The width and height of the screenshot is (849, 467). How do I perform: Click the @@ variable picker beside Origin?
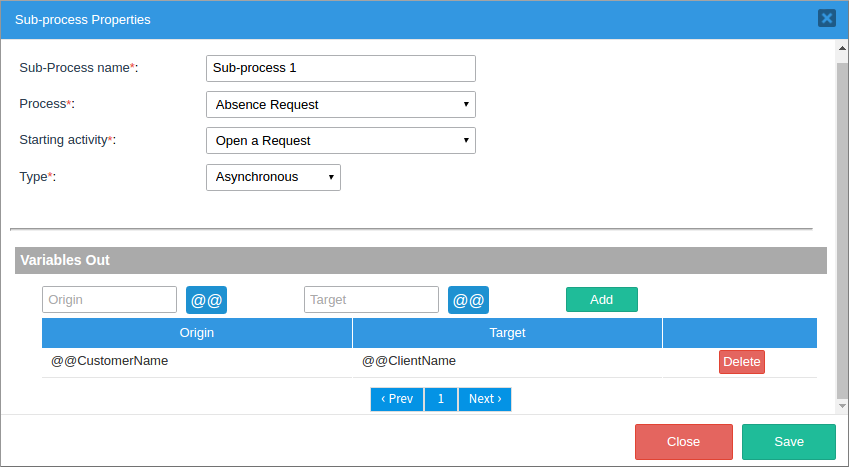click(206, 300)
